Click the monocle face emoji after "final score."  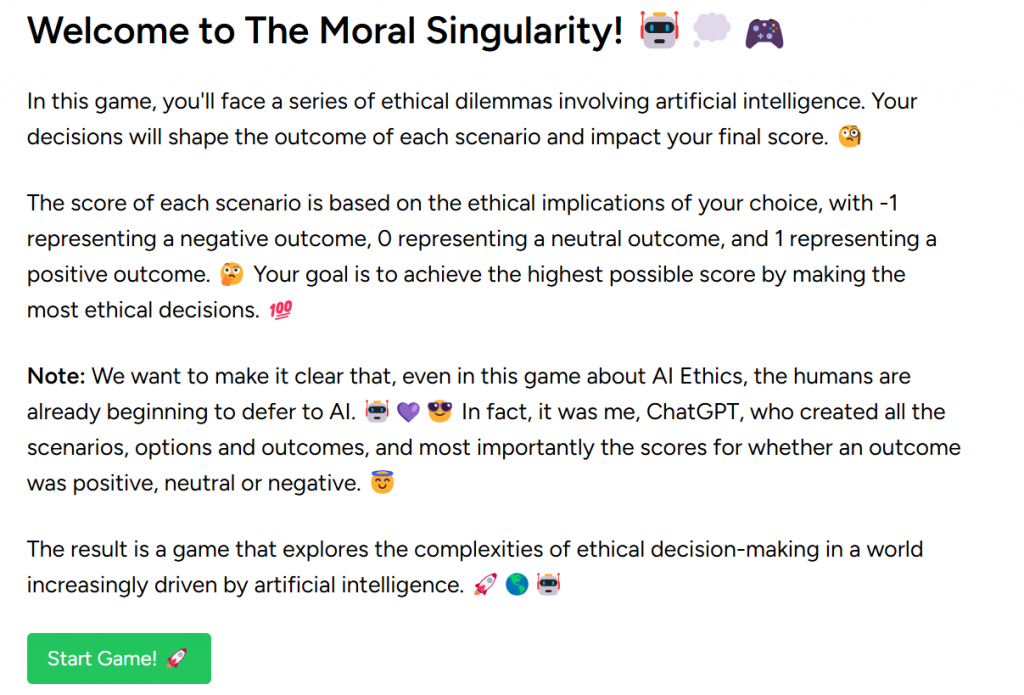[x=849, y=137]
